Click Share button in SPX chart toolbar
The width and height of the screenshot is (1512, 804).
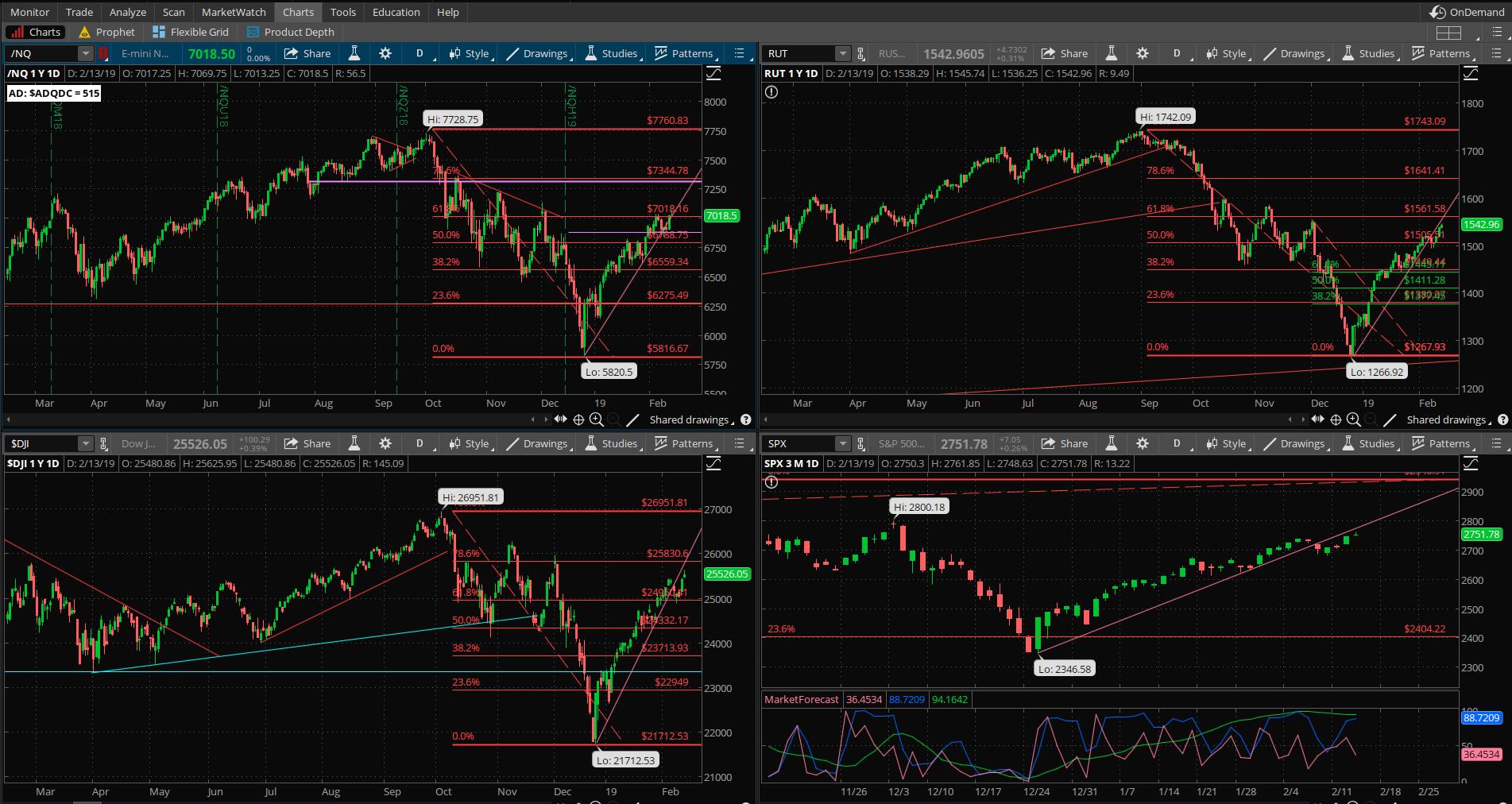(x=1065, y=443)
